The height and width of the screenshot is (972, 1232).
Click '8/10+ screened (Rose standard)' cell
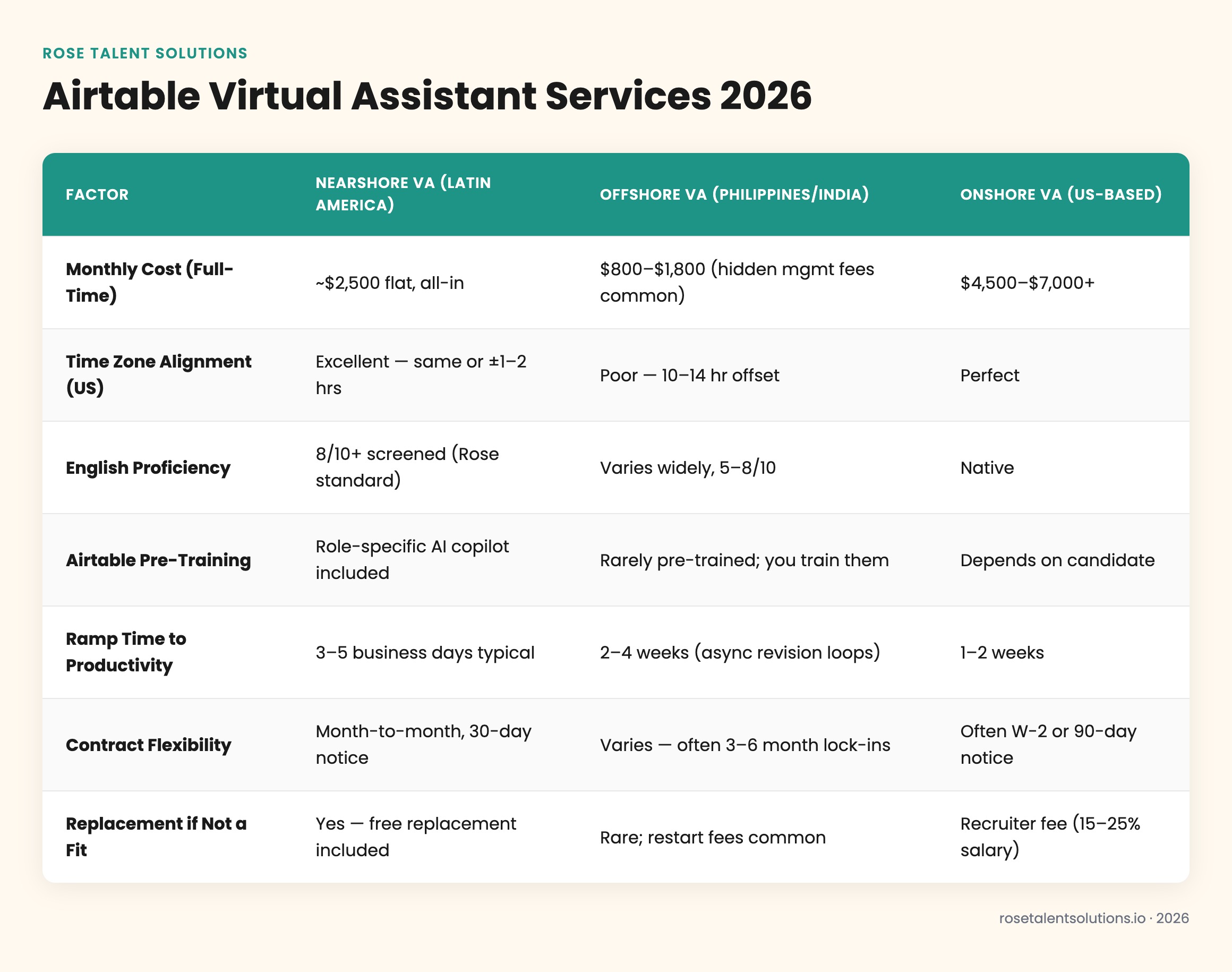(407, 467)
